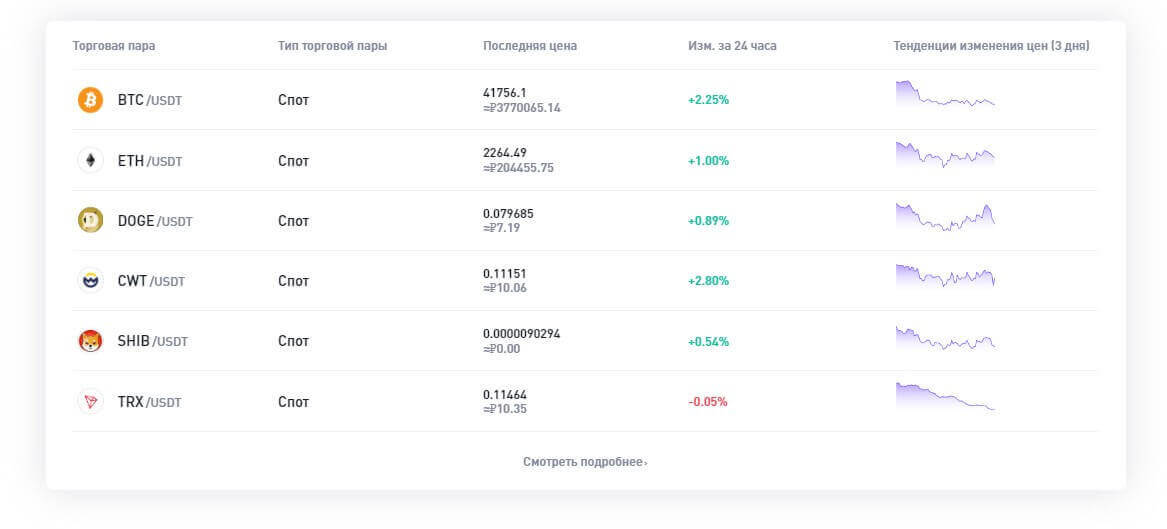
Task: Click the Ethereum coin icon
Action: click(90, 160)
